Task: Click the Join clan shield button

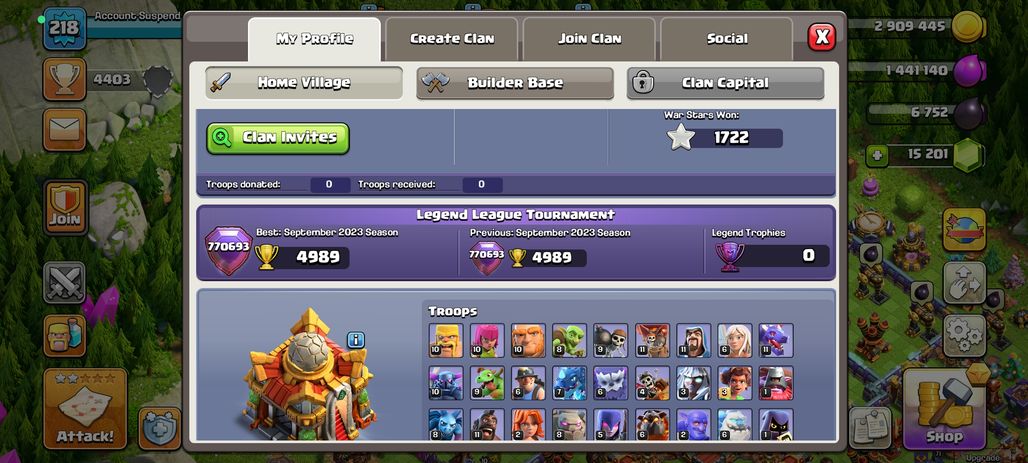Action: [x=65, y=207]
